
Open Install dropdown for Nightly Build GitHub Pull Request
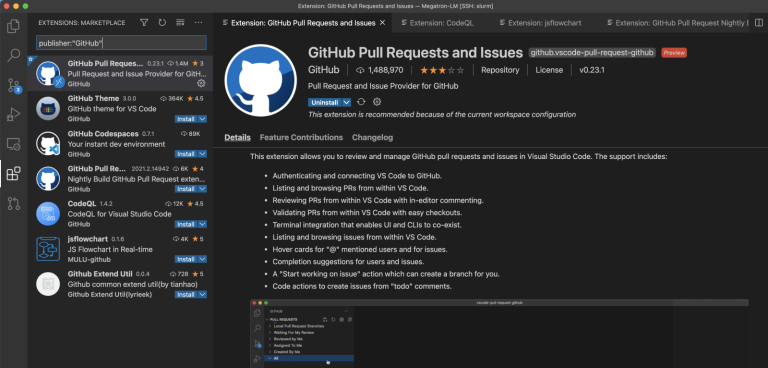tap(202, 189)
